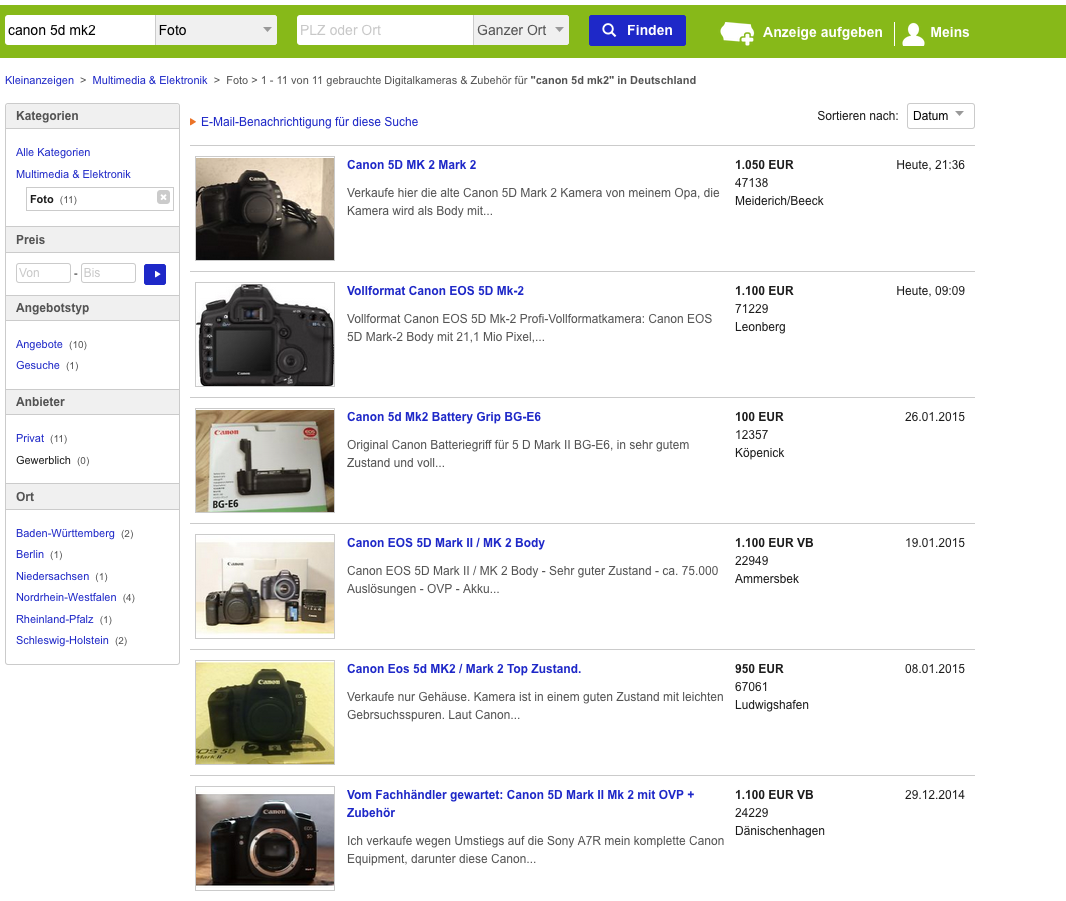
Task: Open the Ganzer Ort radius dropdown
Action: (x=521, y=30)
